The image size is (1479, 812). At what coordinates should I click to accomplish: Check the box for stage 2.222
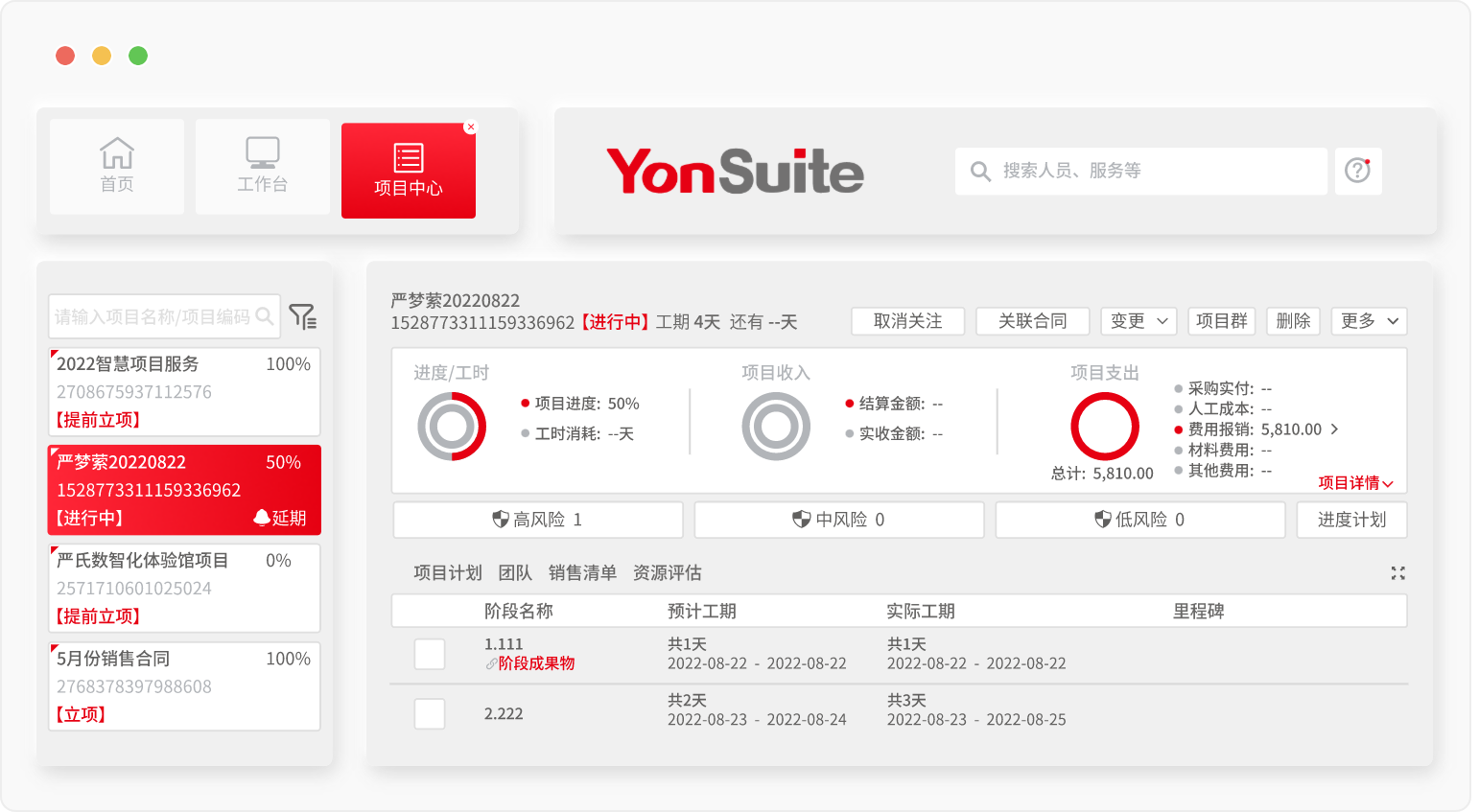tap(430, 713)
